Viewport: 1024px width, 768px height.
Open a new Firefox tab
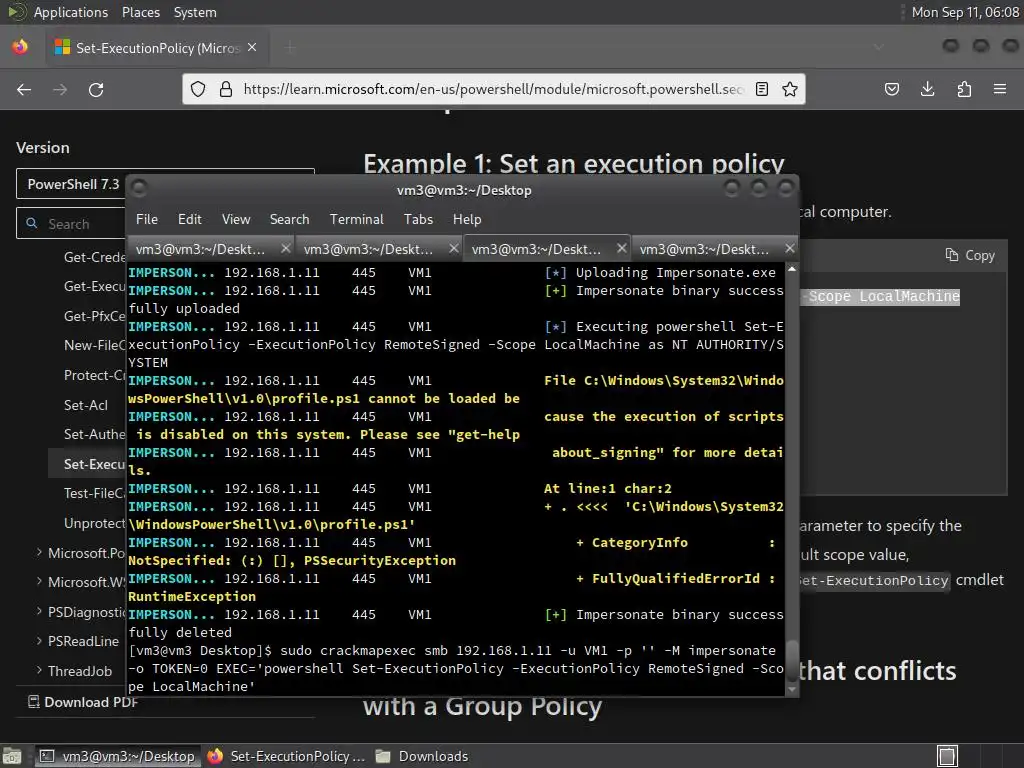291,48
